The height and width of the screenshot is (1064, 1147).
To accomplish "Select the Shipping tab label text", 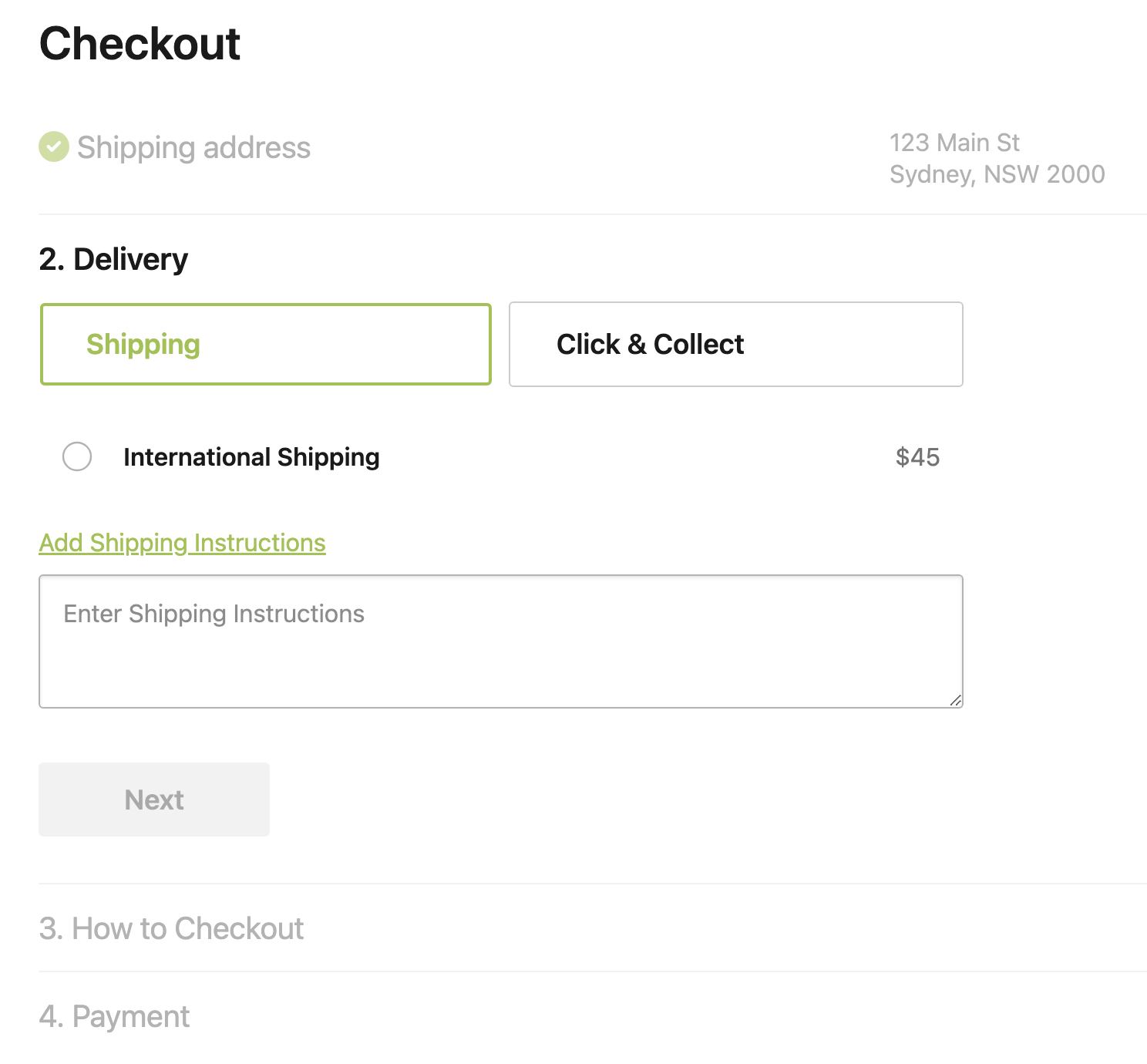I will coord(143,345).
